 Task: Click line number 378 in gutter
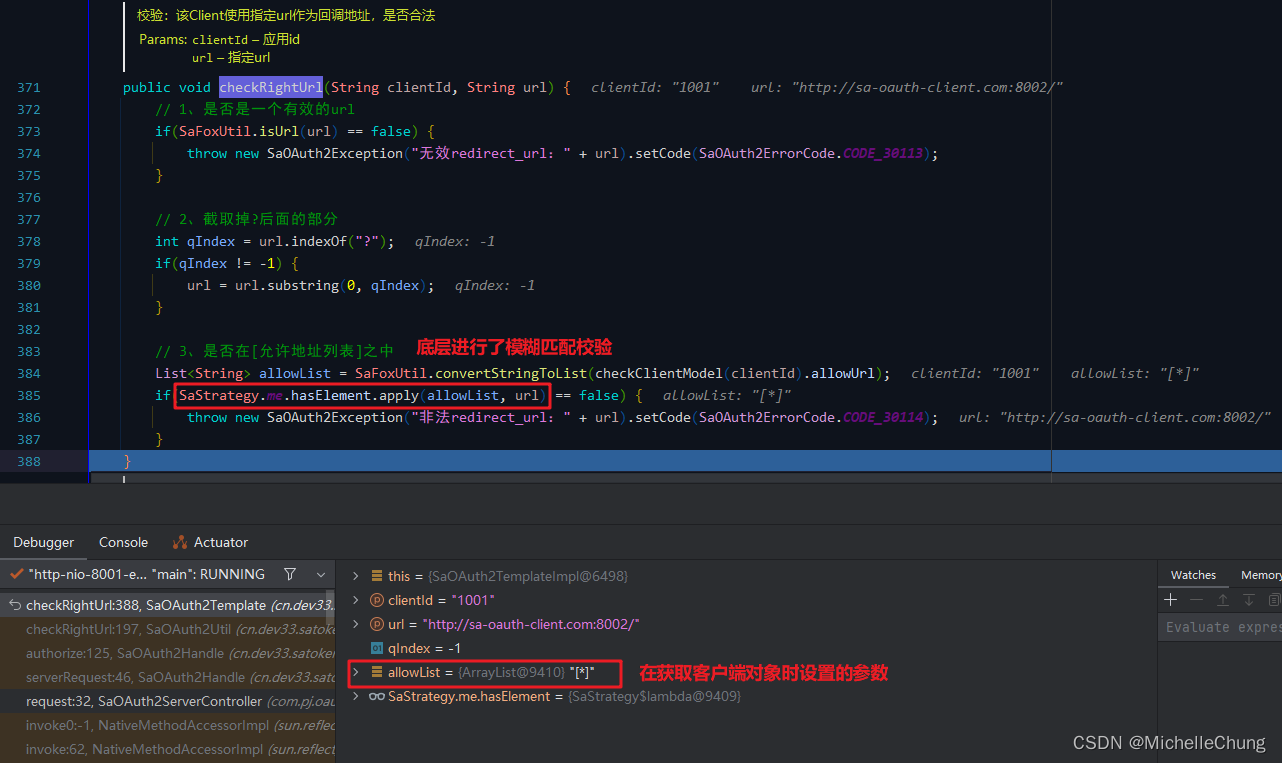[x=29, y=241]
